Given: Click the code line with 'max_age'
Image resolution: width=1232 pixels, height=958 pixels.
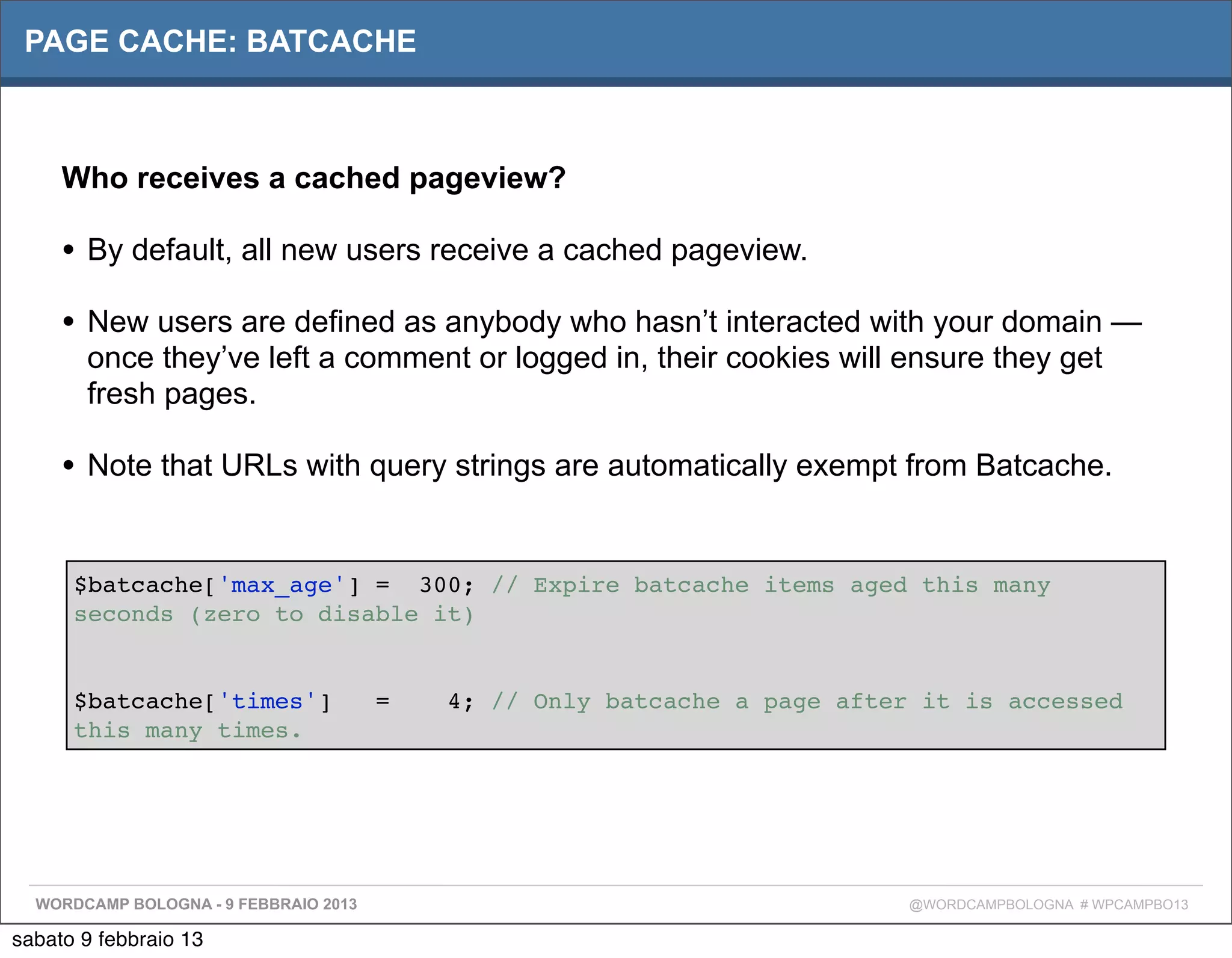Looking at the screenshot, I should pos(562,585).
